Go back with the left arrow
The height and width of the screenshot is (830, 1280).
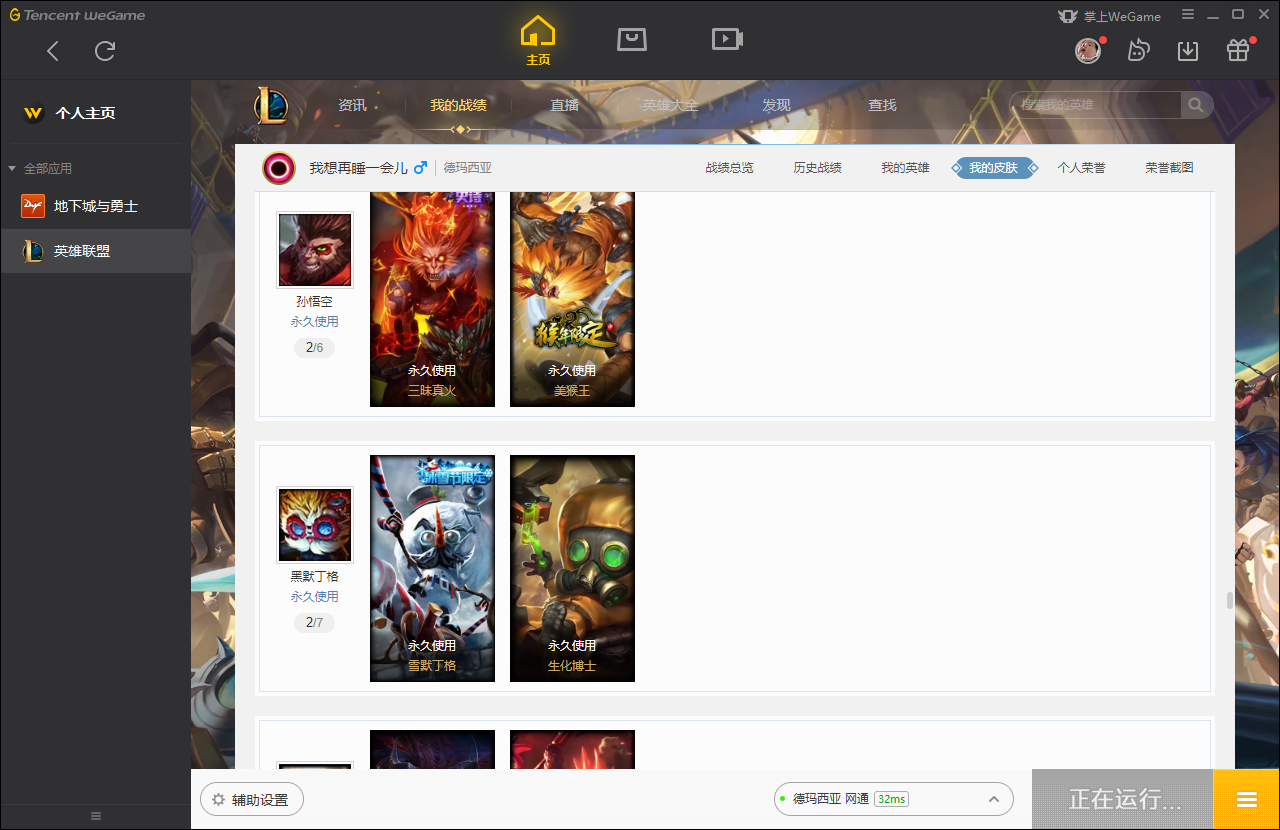coord(53,51)
